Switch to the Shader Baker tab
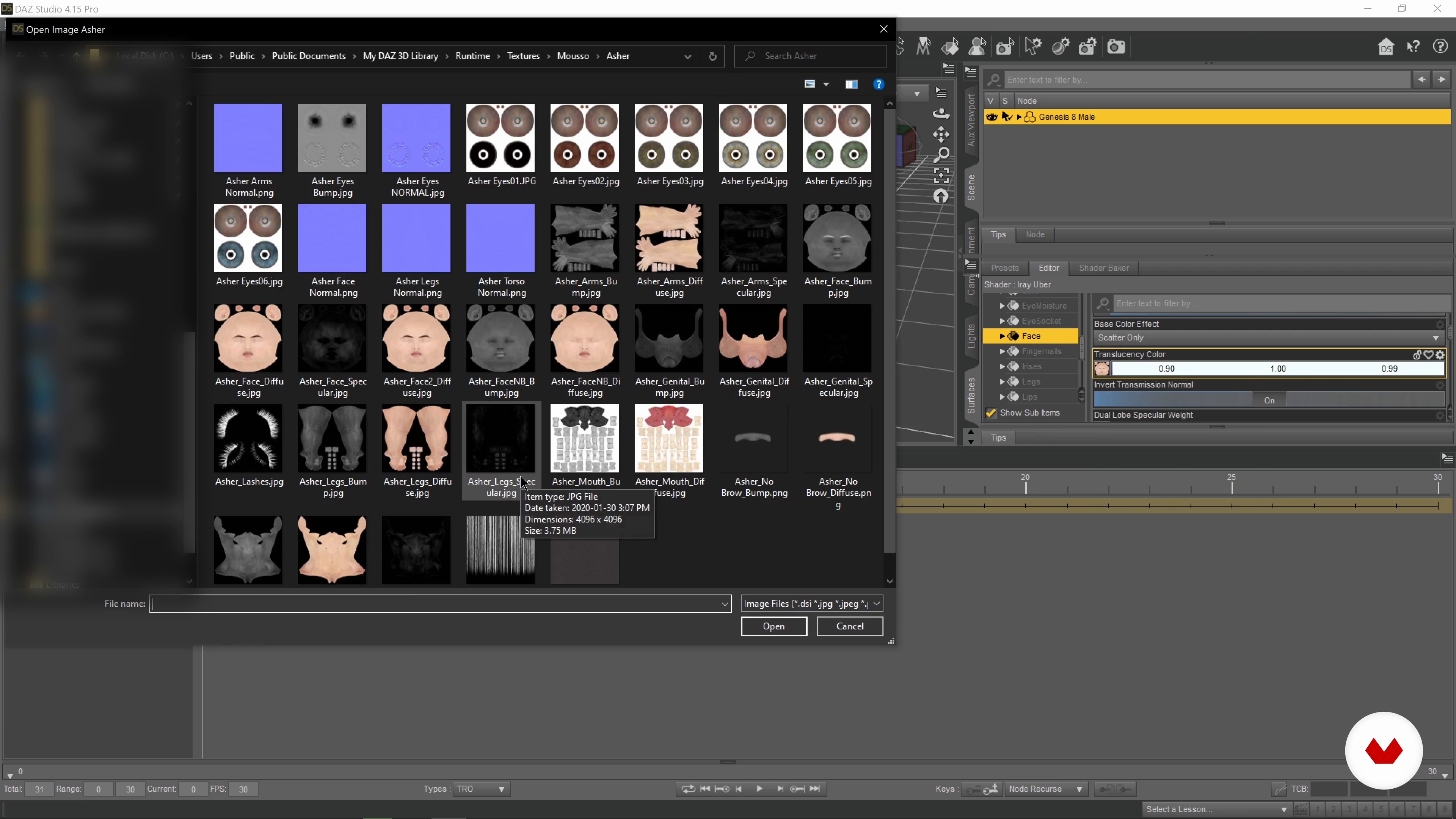Image resolution: width=1456 pixels, height=819 pixels. (1103, 268)
